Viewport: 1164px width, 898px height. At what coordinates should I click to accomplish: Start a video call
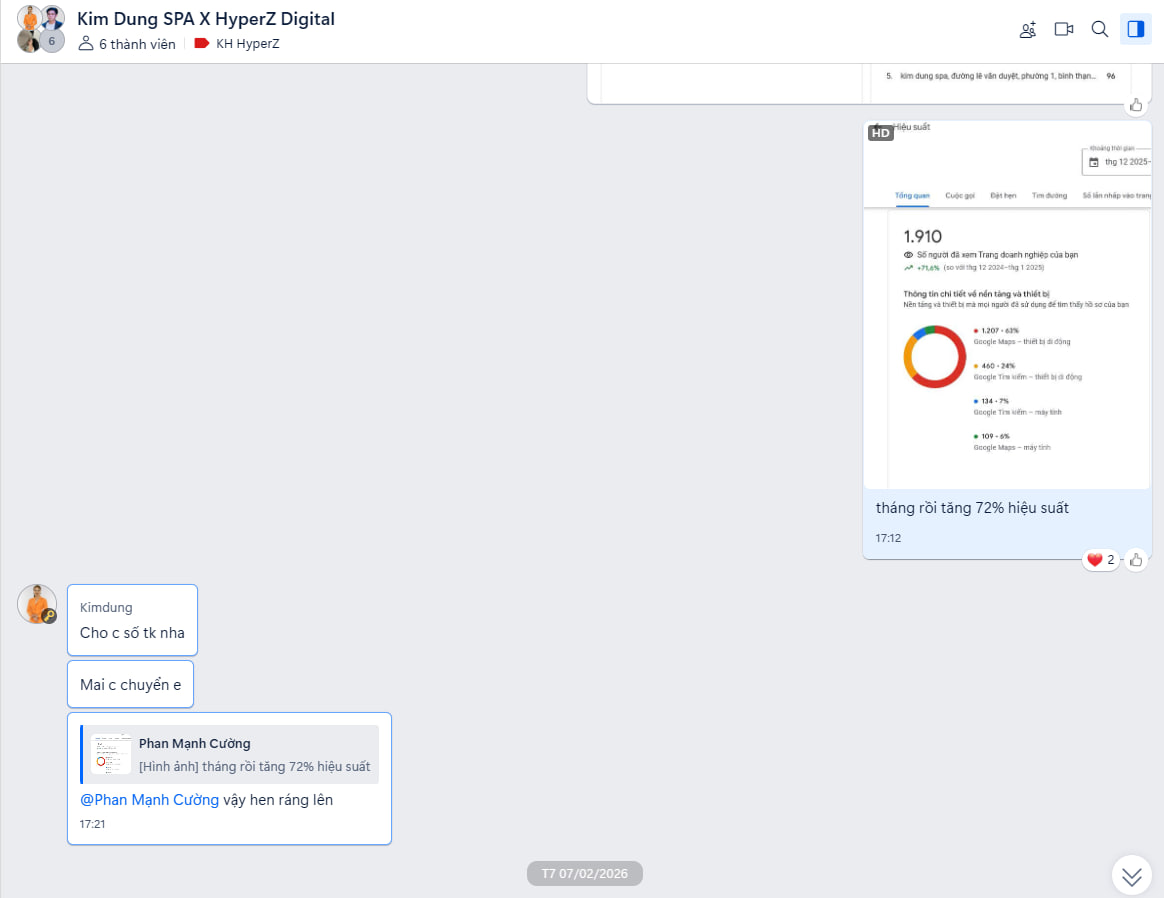pos(1064,29)
